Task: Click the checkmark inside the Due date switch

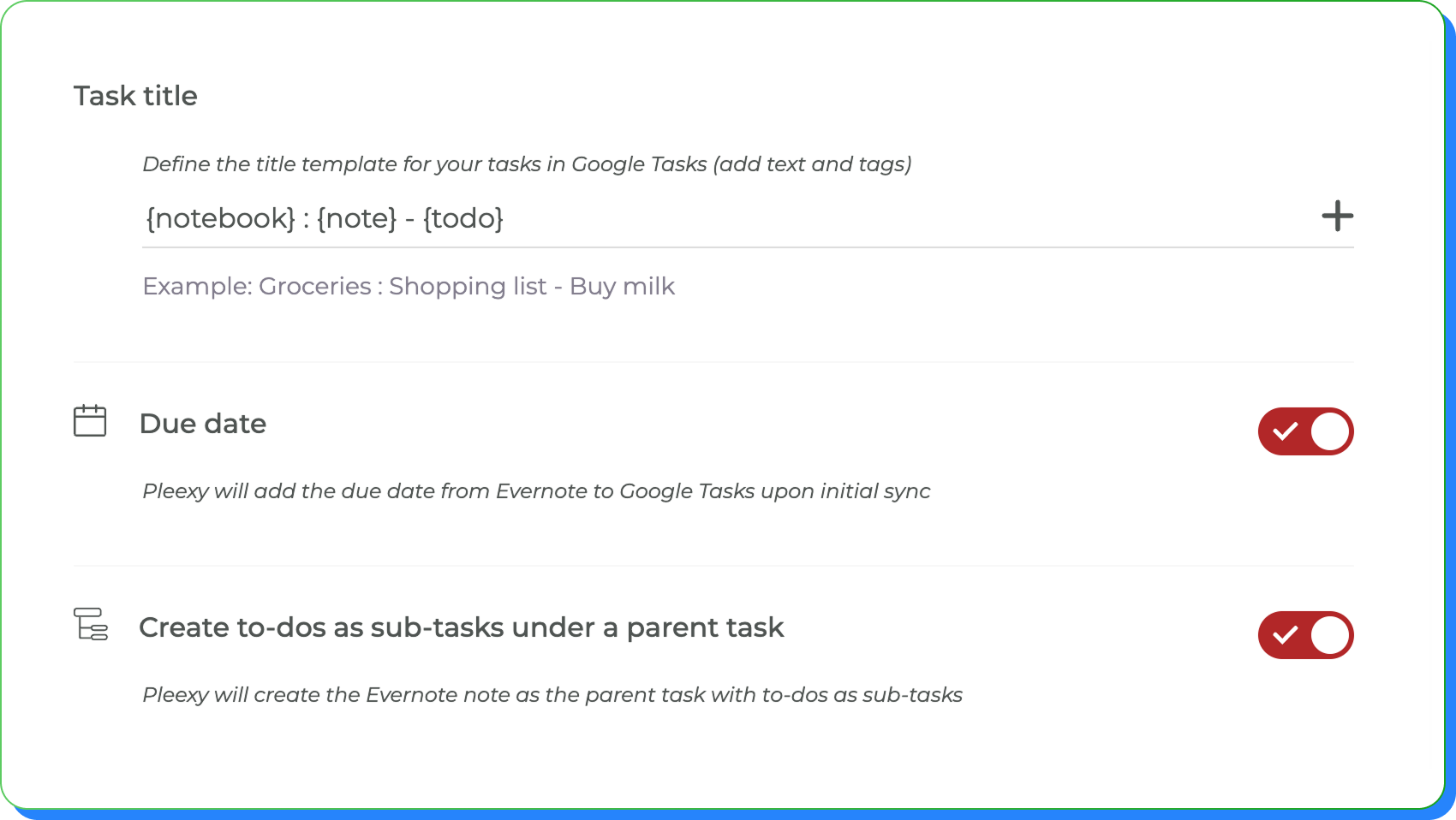Action: [1285, 431]
